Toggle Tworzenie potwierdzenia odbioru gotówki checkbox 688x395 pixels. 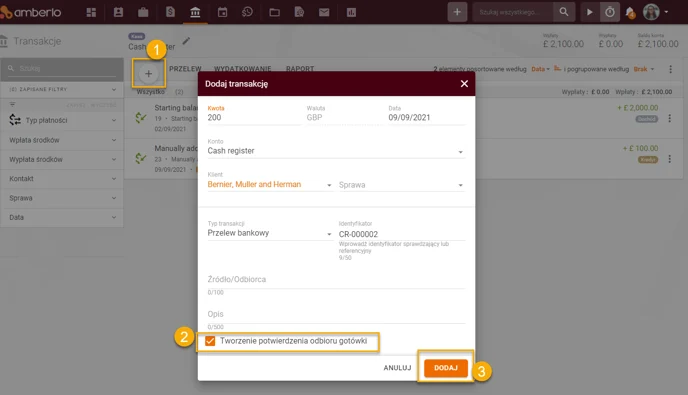click(210, 341)
